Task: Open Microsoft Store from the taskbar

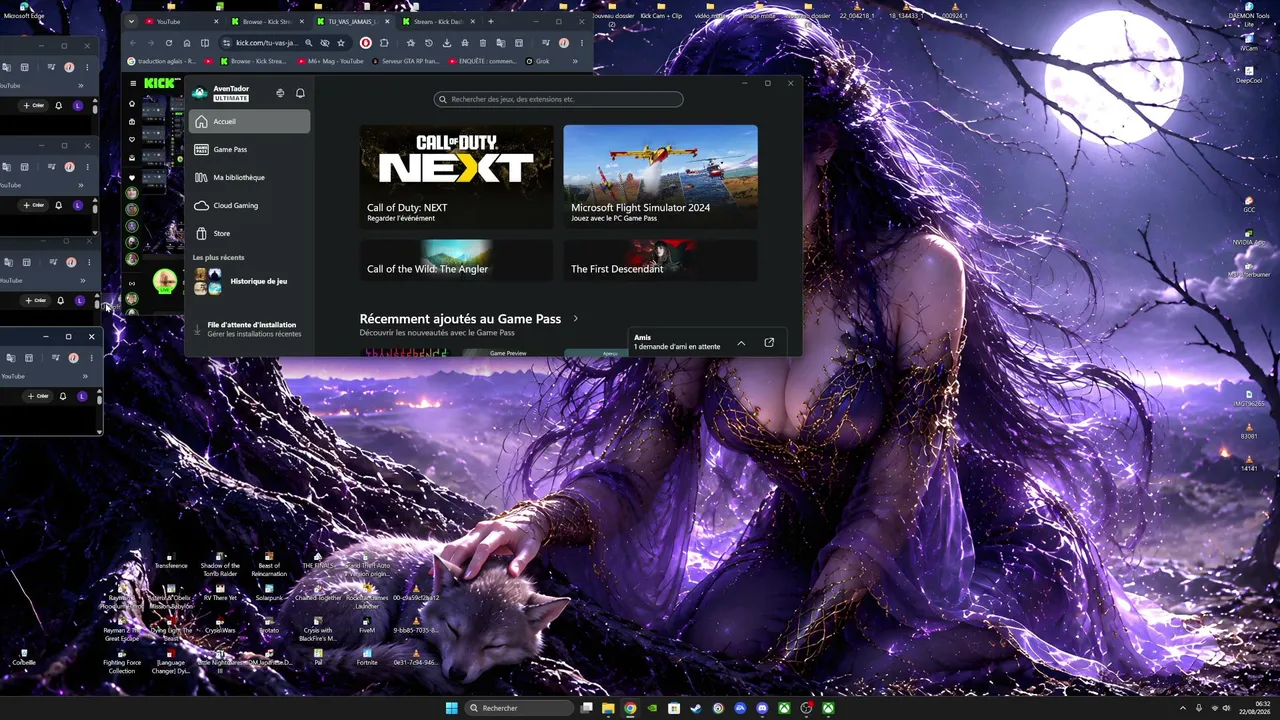Action: [674, 708]
